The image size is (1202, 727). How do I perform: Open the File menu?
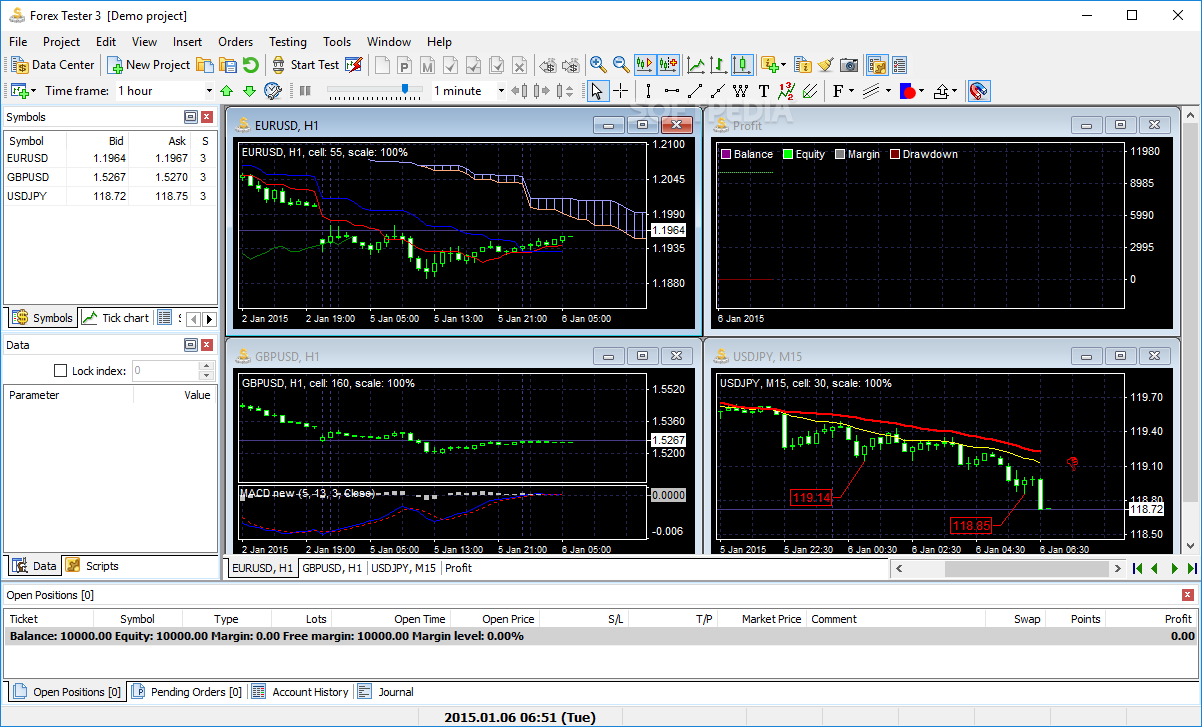click(x=18, y=42)
